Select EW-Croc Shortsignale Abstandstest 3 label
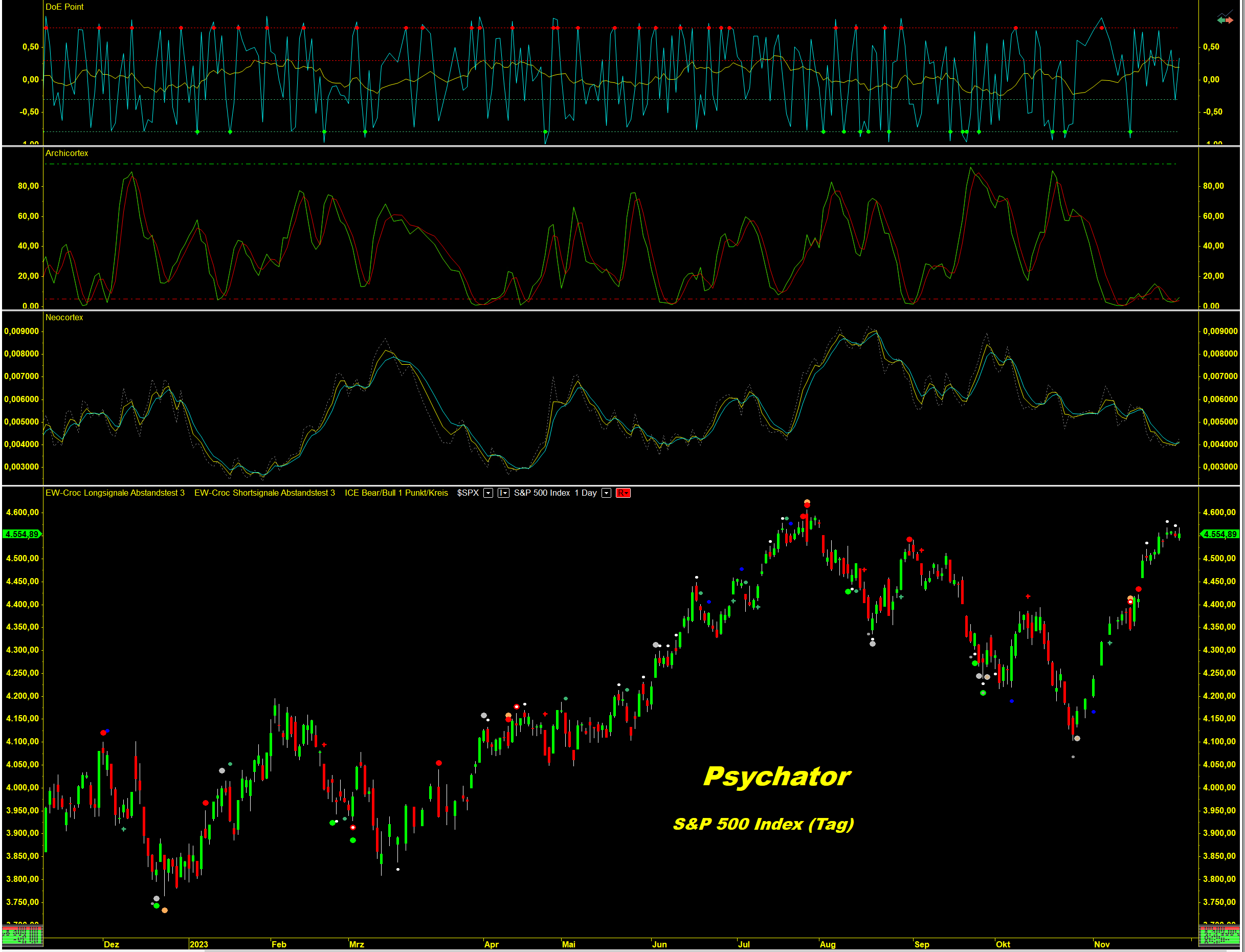1245x952 pixels. coord(264,493)
